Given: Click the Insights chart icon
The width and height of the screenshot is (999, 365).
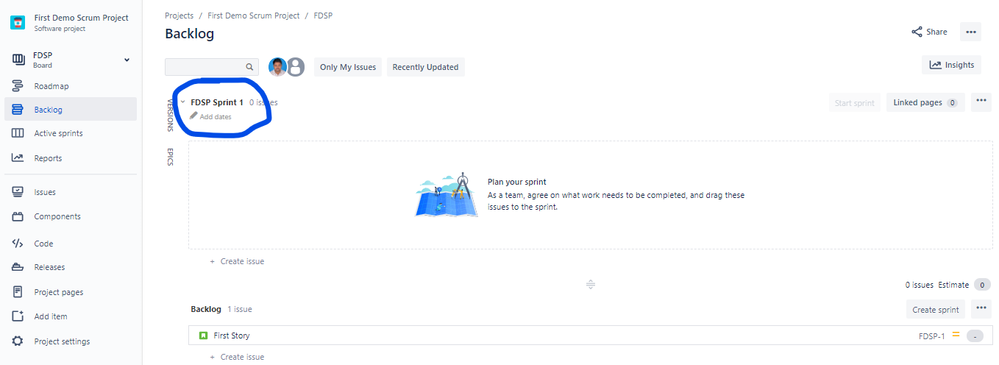Looking at the screenshot, I should tap(935, 64).
